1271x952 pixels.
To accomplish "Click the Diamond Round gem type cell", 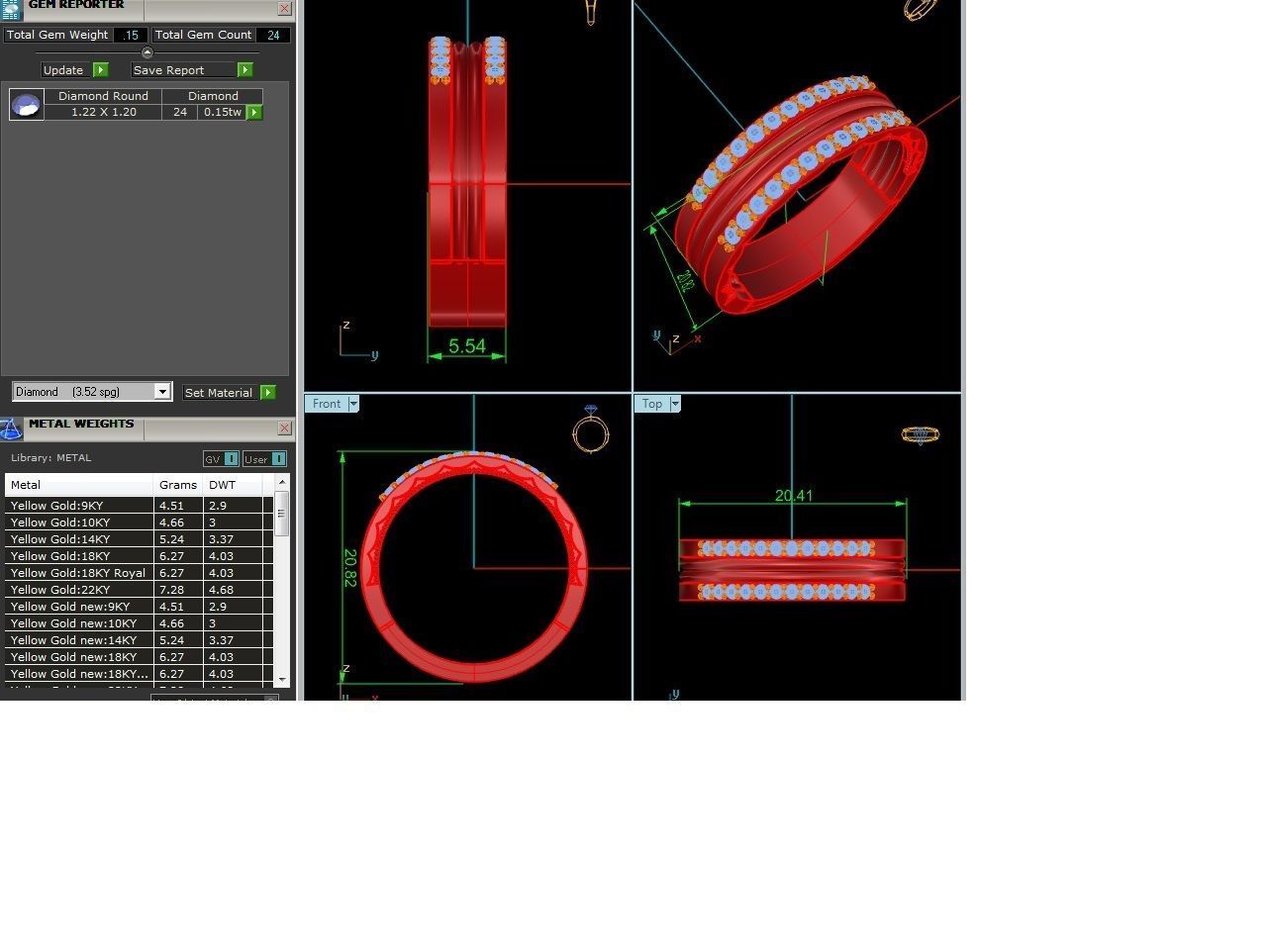I will tap(103, 96).
